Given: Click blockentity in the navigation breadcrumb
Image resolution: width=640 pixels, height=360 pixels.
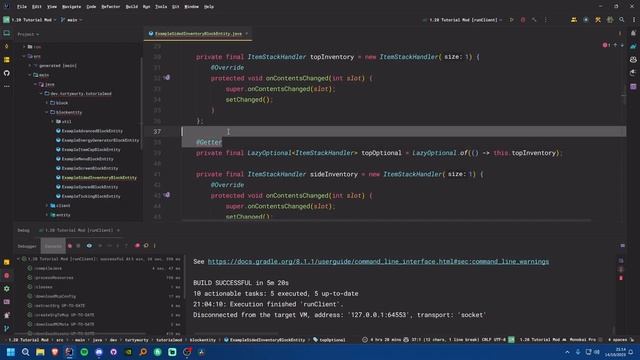Looking at the screenshot, I should point(202,340).
